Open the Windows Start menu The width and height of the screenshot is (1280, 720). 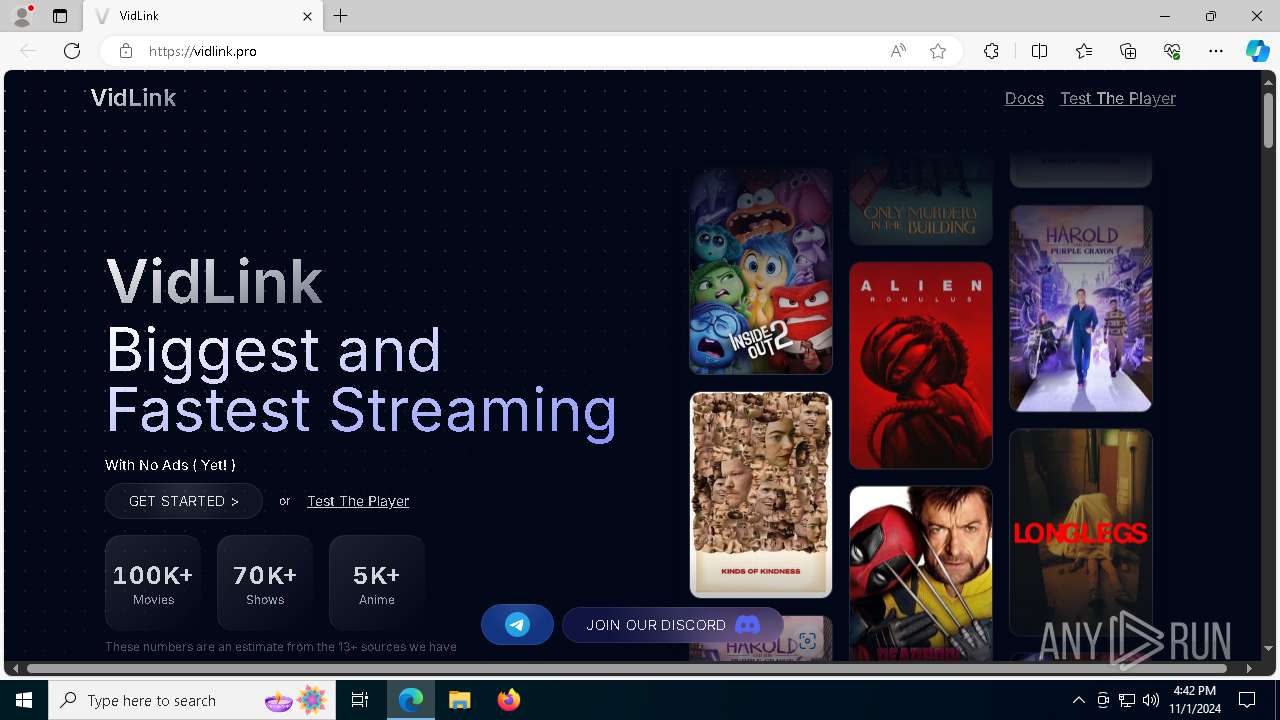(24, 700)
